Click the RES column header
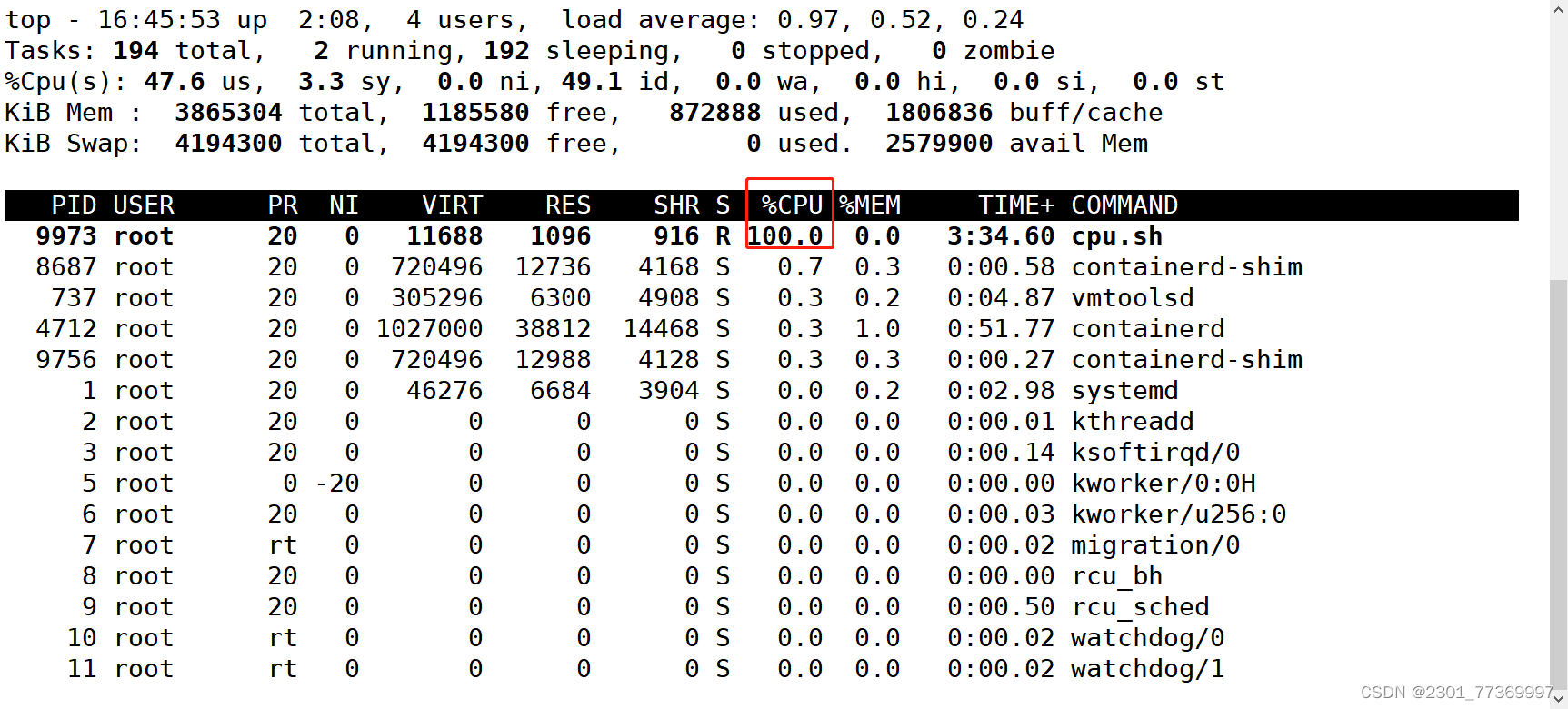1568x709 pixels. 568,205
